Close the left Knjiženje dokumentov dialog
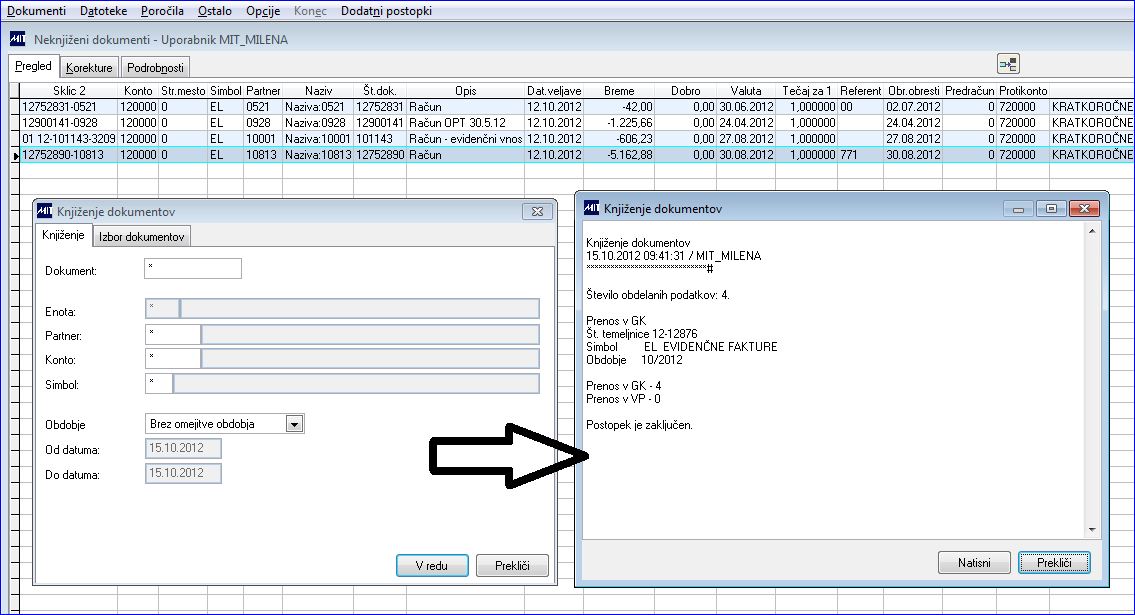Screen dimensions: 1135x615 tap(537, 211)
